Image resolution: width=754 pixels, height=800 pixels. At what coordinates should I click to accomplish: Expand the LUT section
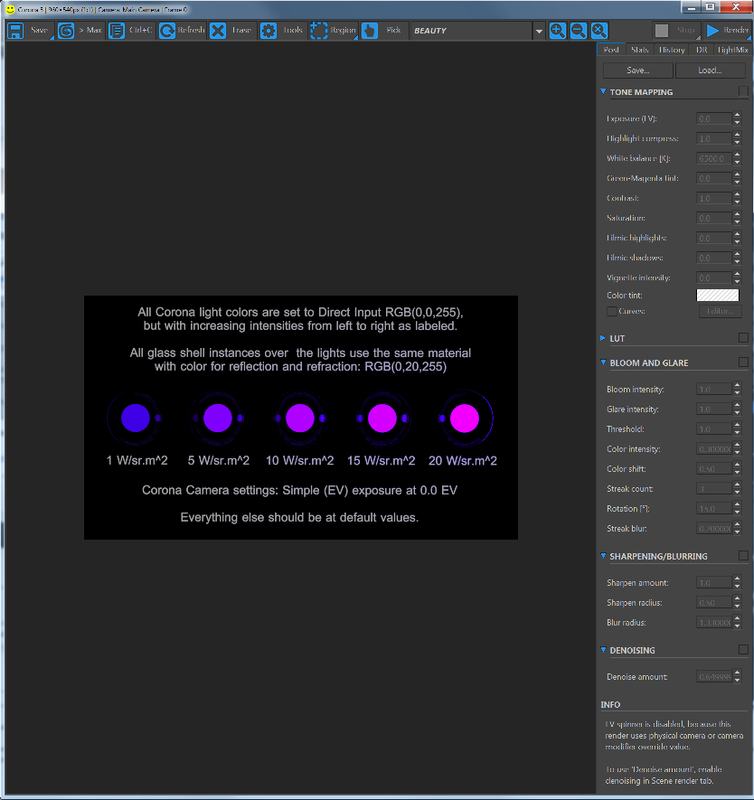coord(603,338)
